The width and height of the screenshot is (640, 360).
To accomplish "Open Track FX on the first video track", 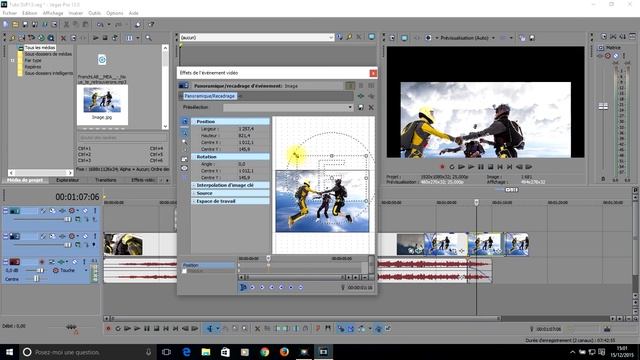I will 62,211.
